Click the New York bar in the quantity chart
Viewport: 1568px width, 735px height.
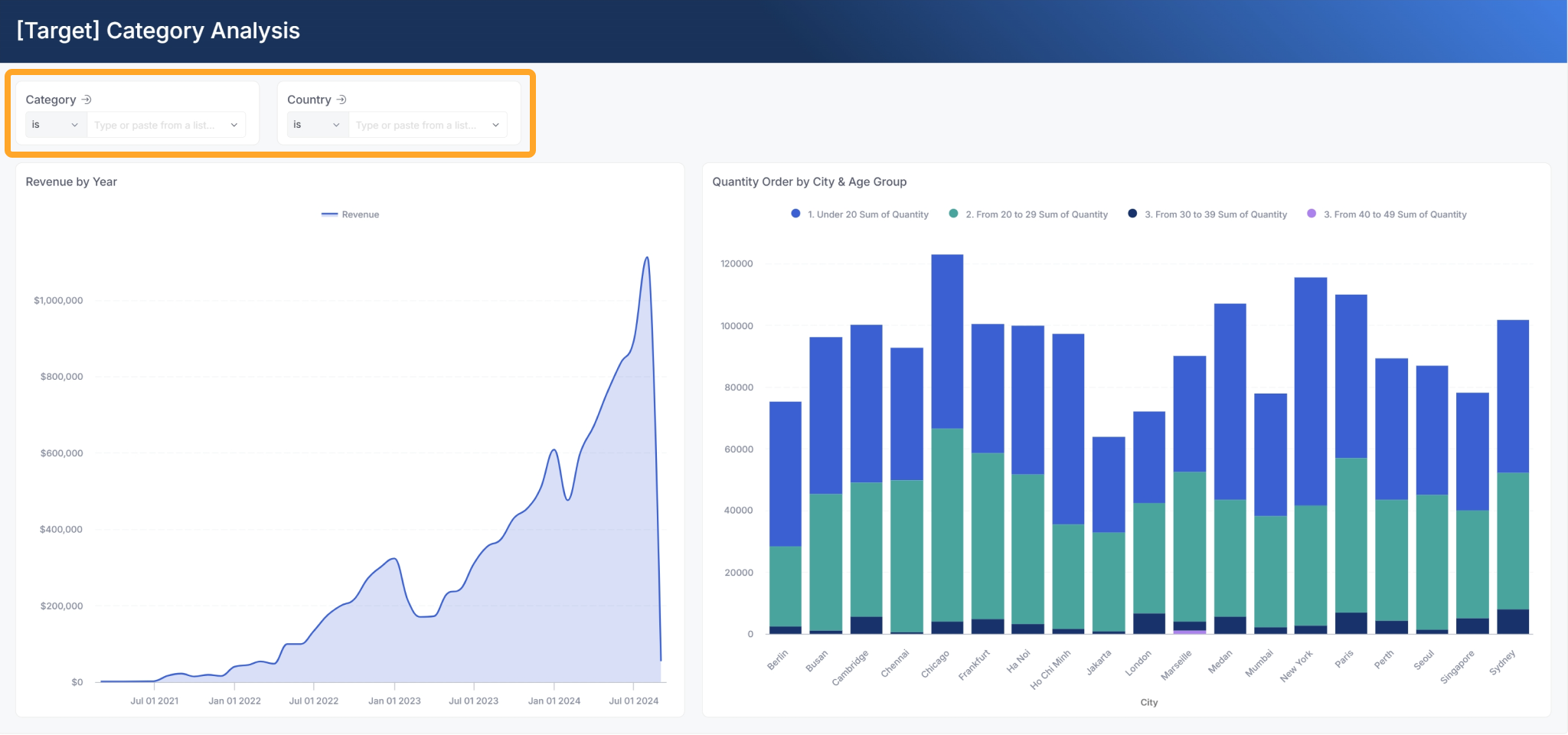[1311, 456]
